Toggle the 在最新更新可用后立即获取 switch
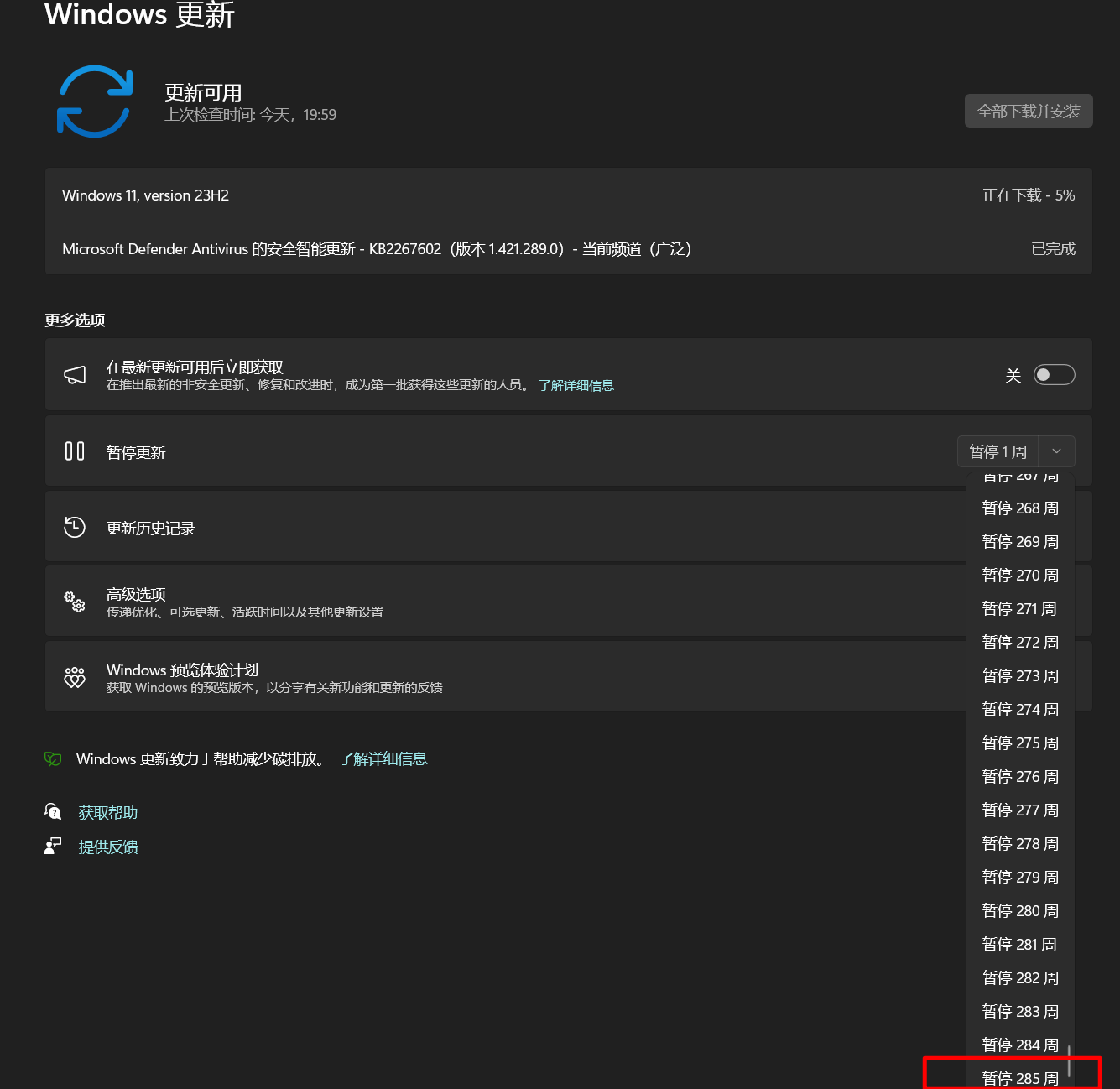The height and width of the screenshot is (1089, 1120). (x=1054, y=375)
